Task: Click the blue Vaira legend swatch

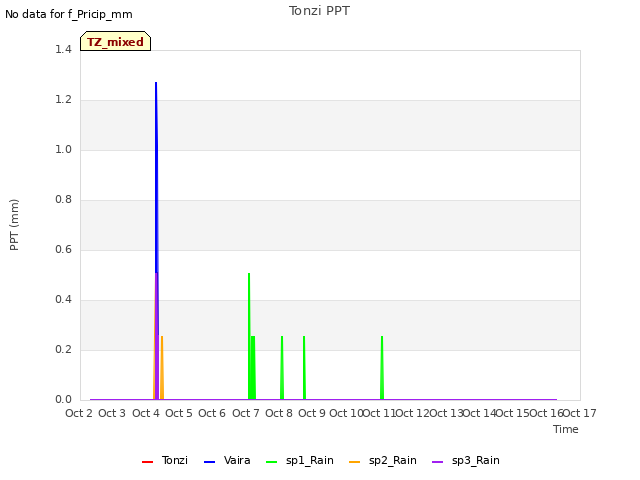Action: (x=209, y=462)
